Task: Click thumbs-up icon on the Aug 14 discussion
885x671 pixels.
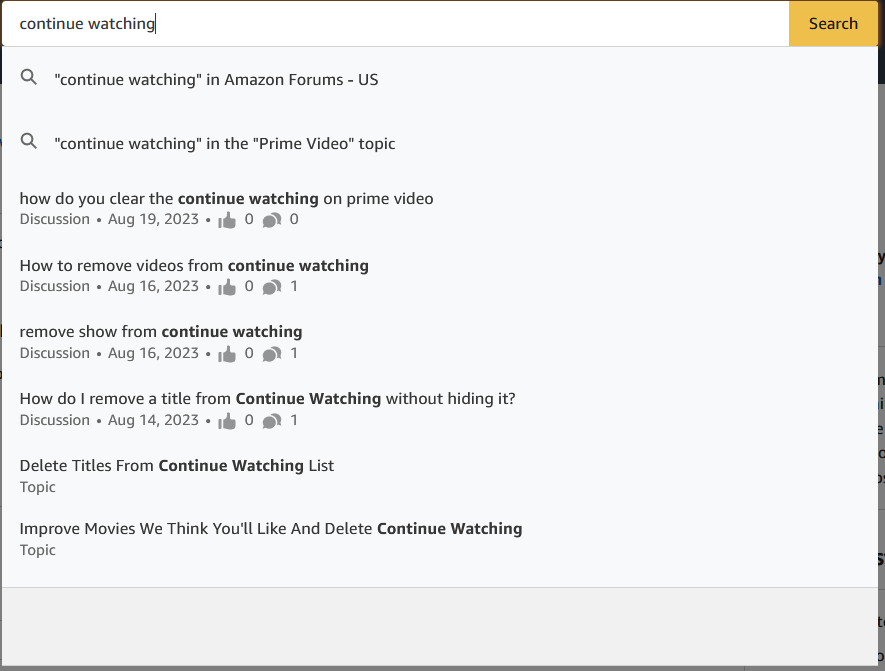Action: pyautogui.click(x=228, y=421)
